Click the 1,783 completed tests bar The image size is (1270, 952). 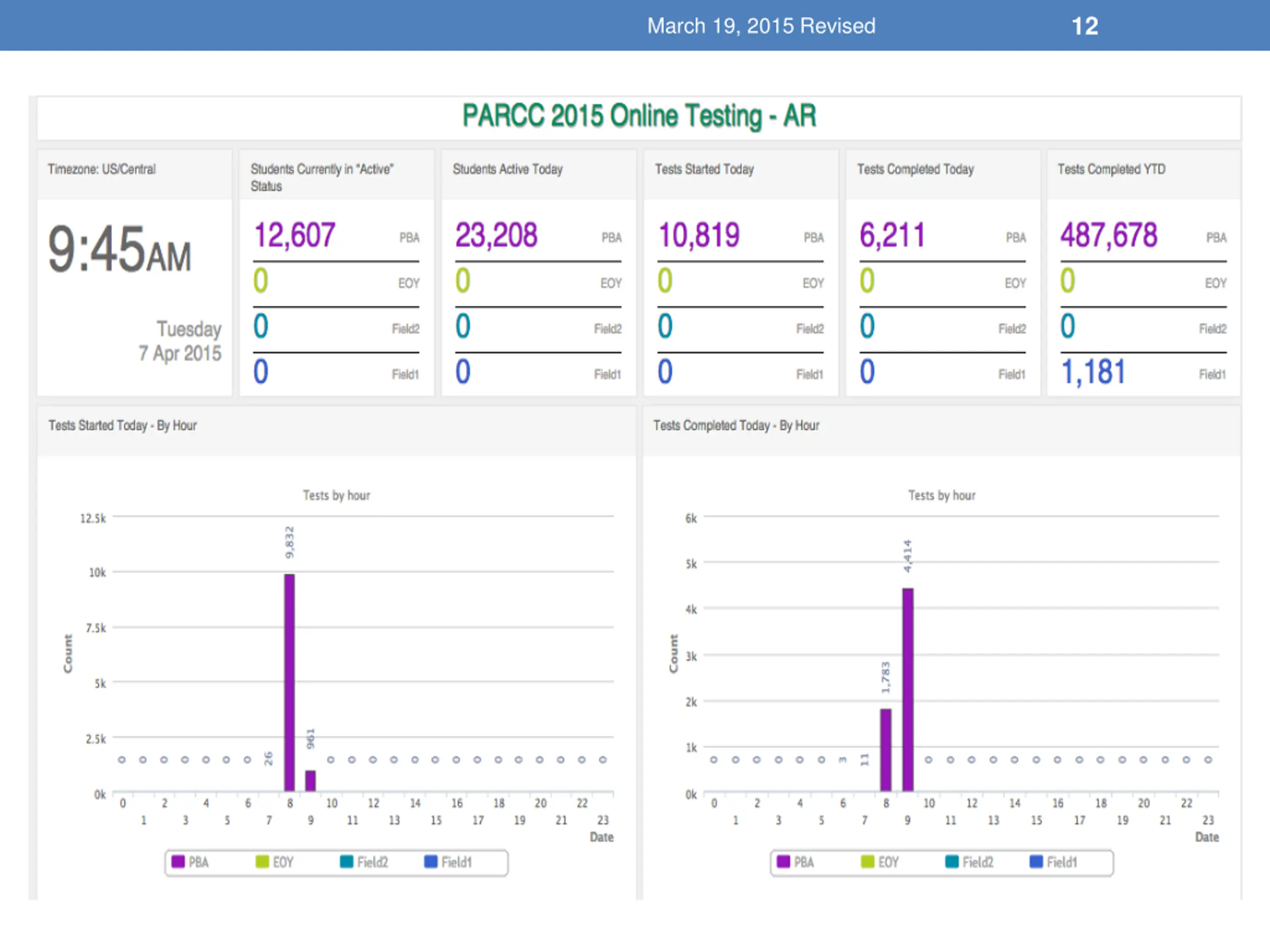click(886, 751)
